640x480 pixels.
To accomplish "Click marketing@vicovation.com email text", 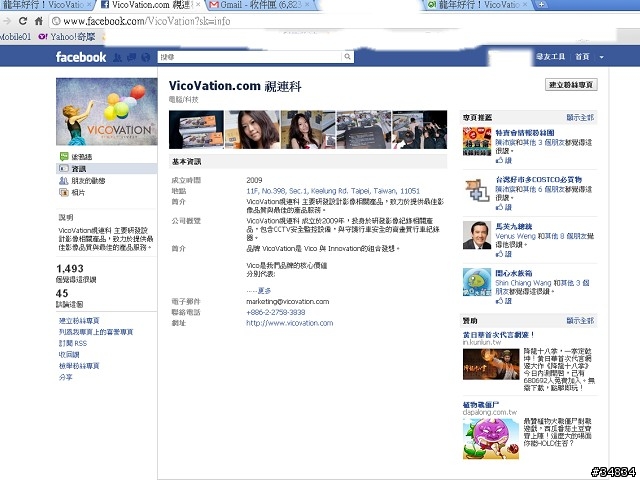I will point(288,302).
